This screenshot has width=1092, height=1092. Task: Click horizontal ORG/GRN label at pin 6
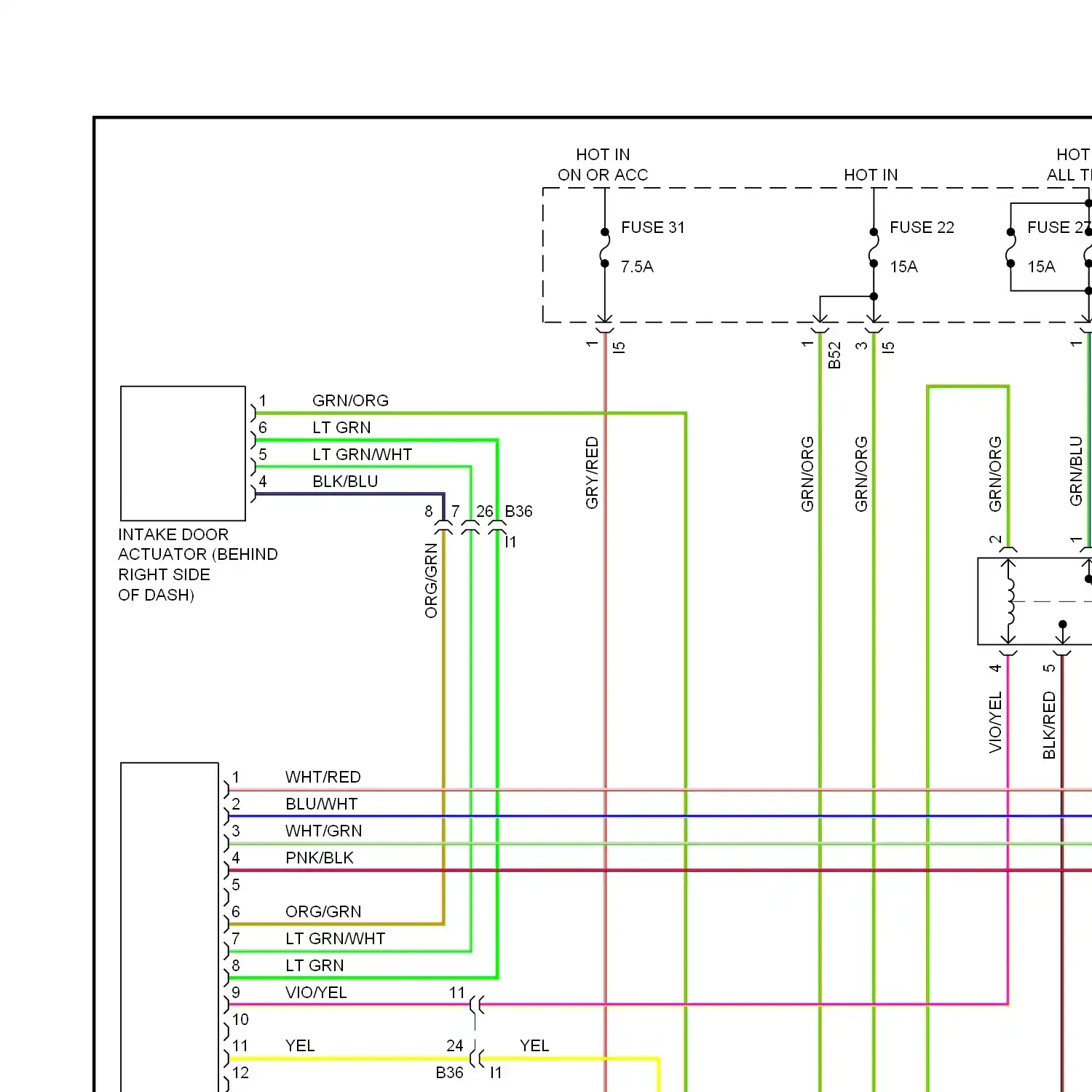pos(323,911)
